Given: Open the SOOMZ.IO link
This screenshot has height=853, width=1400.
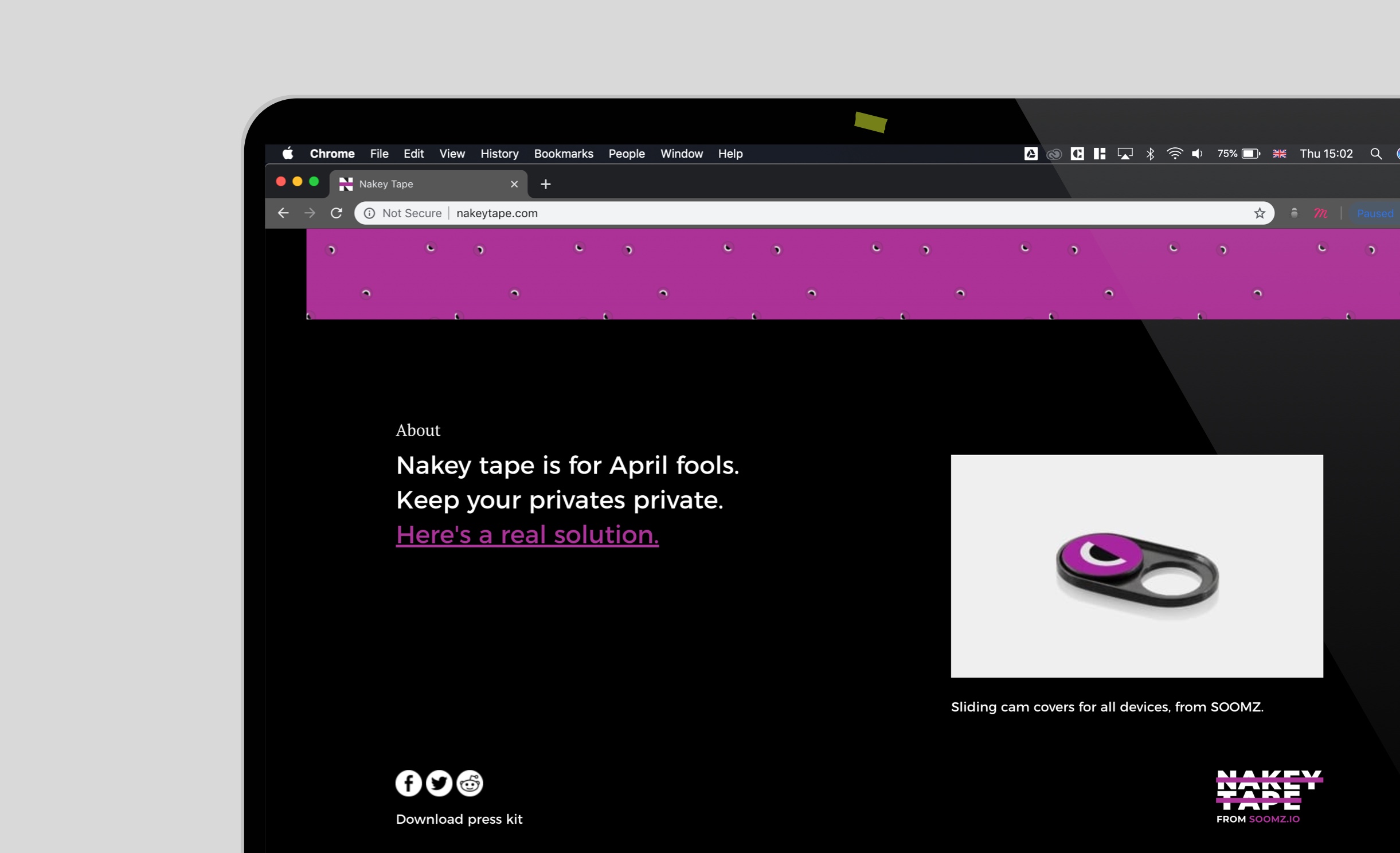Looking at the screenshot, I should [x=1274, y=819].
